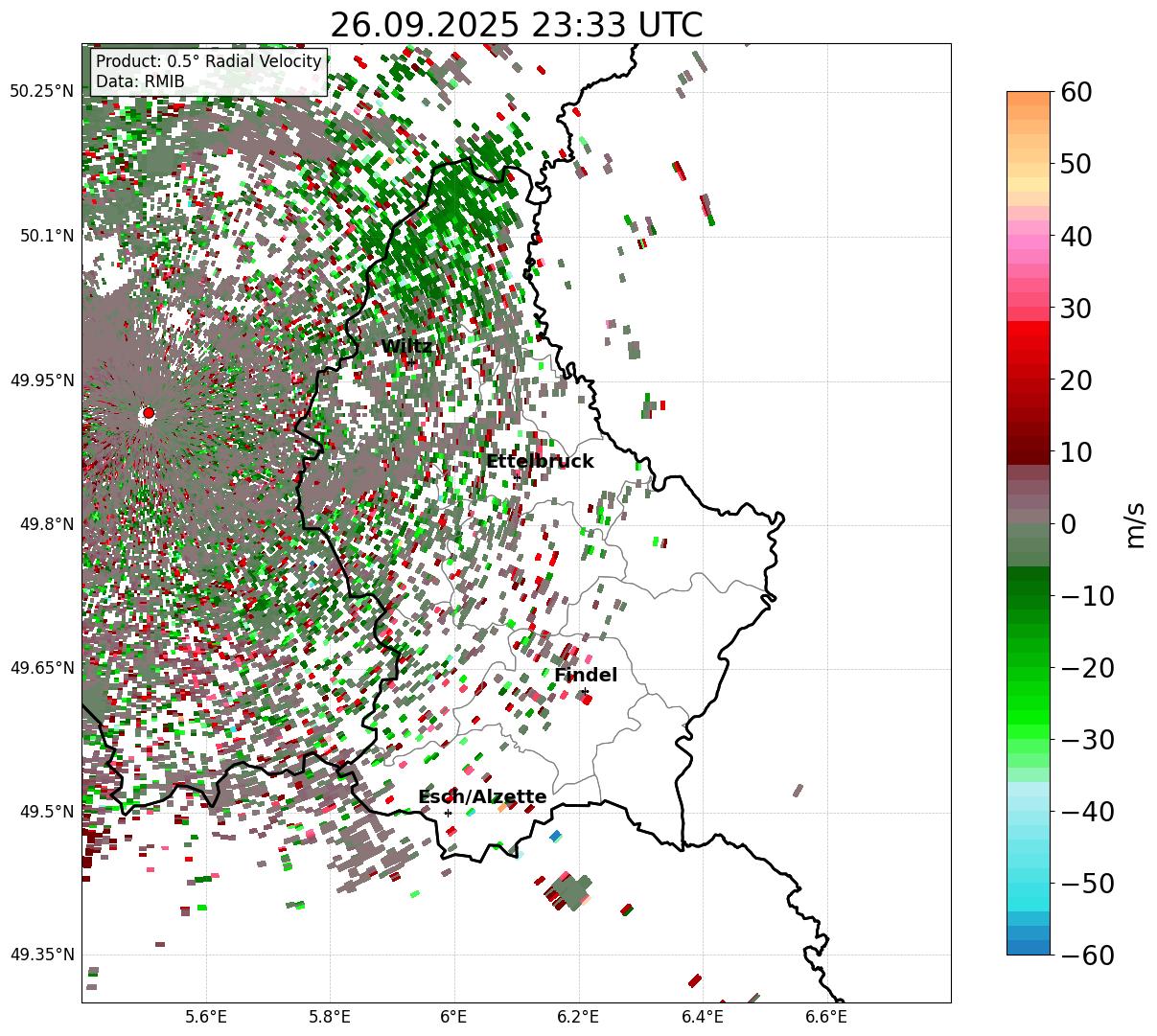Viewport: 1157px width, 1036px height.
Task: Click the pink colorbar segment near 40
Action: pos(1029,243)
